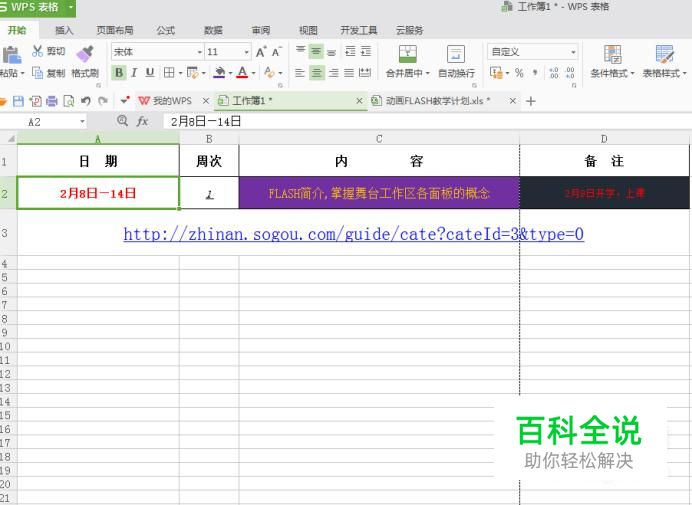692x505 pixels.
Task: Open Table Style (表格样式) menu
Action: pos(664,62)
